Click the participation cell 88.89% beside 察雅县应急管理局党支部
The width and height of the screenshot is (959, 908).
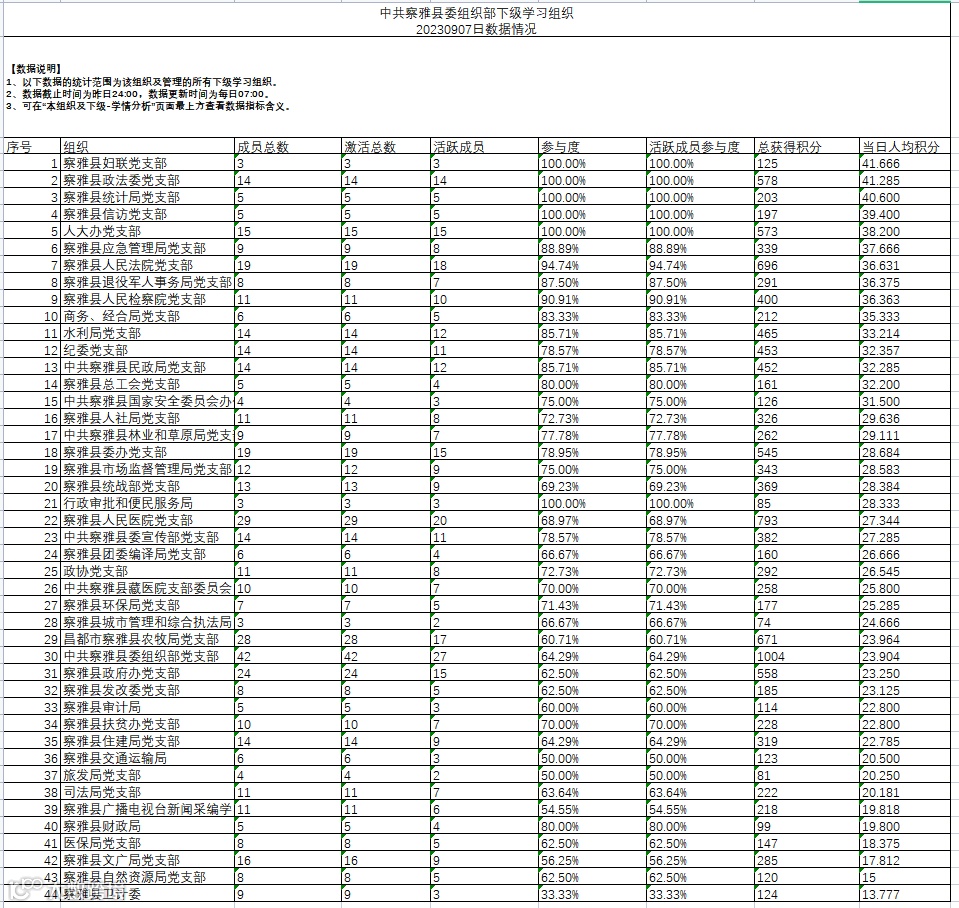[592, 248]
